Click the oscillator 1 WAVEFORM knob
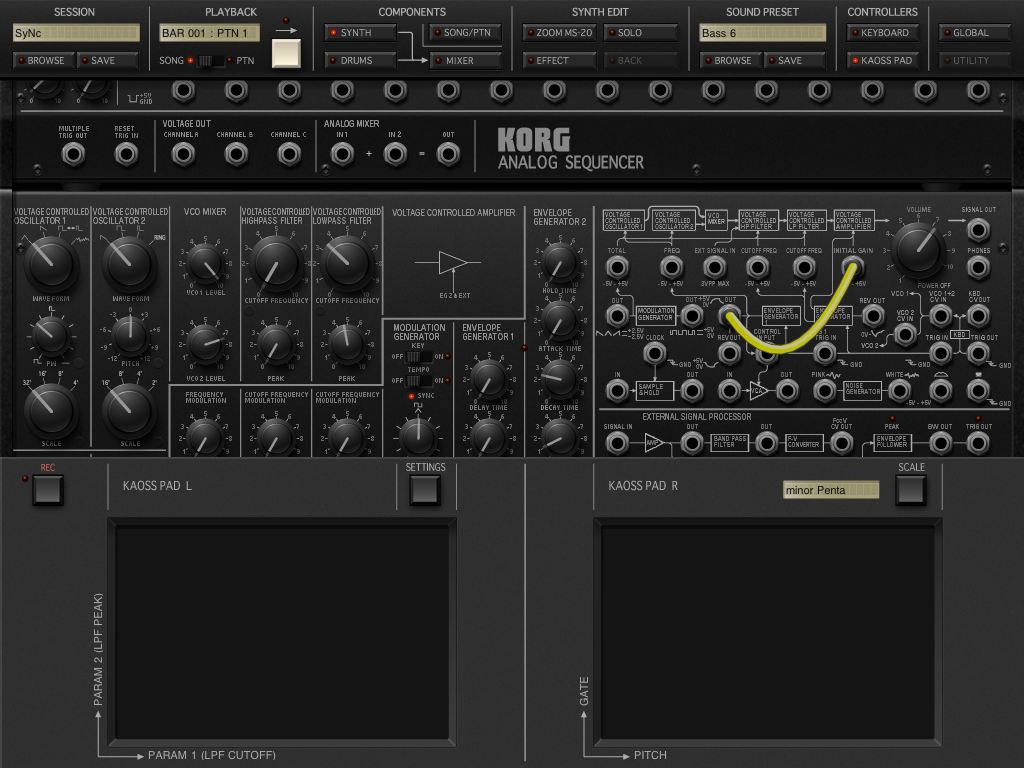1024x768 pixels. click(51, 263)
